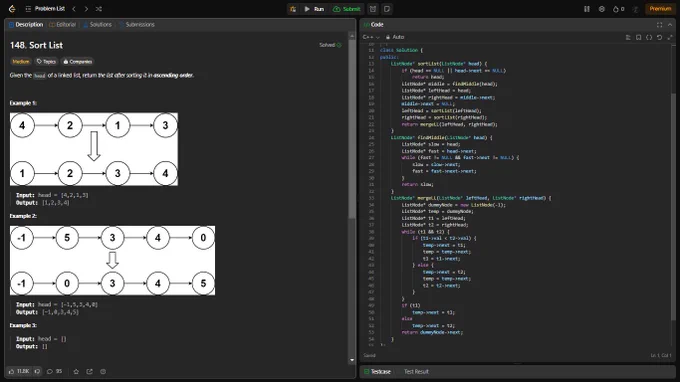Shuffle to a random problem
Screen dimensions: 680x382
(99, 9)
